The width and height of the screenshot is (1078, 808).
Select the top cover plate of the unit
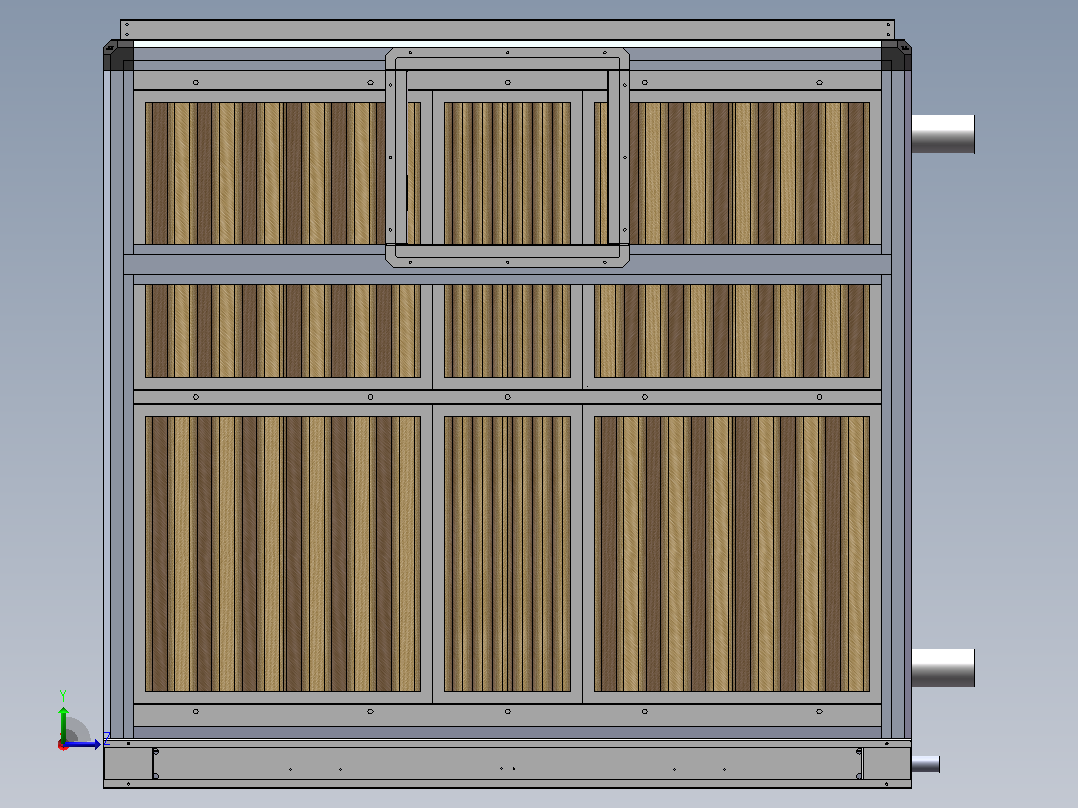[507, 30]
